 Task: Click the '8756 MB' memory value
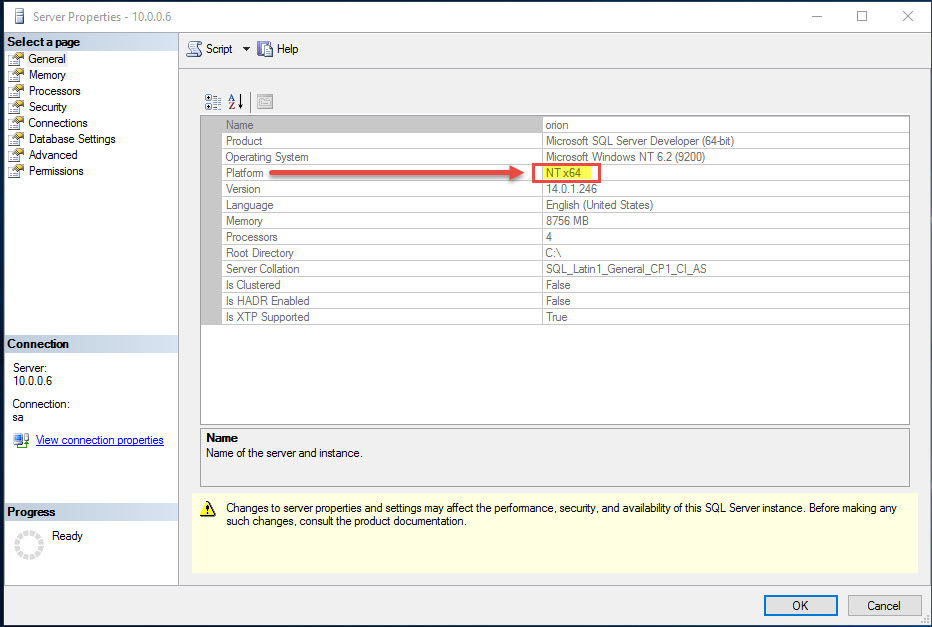pyautogui.click(x=567, y=221)
